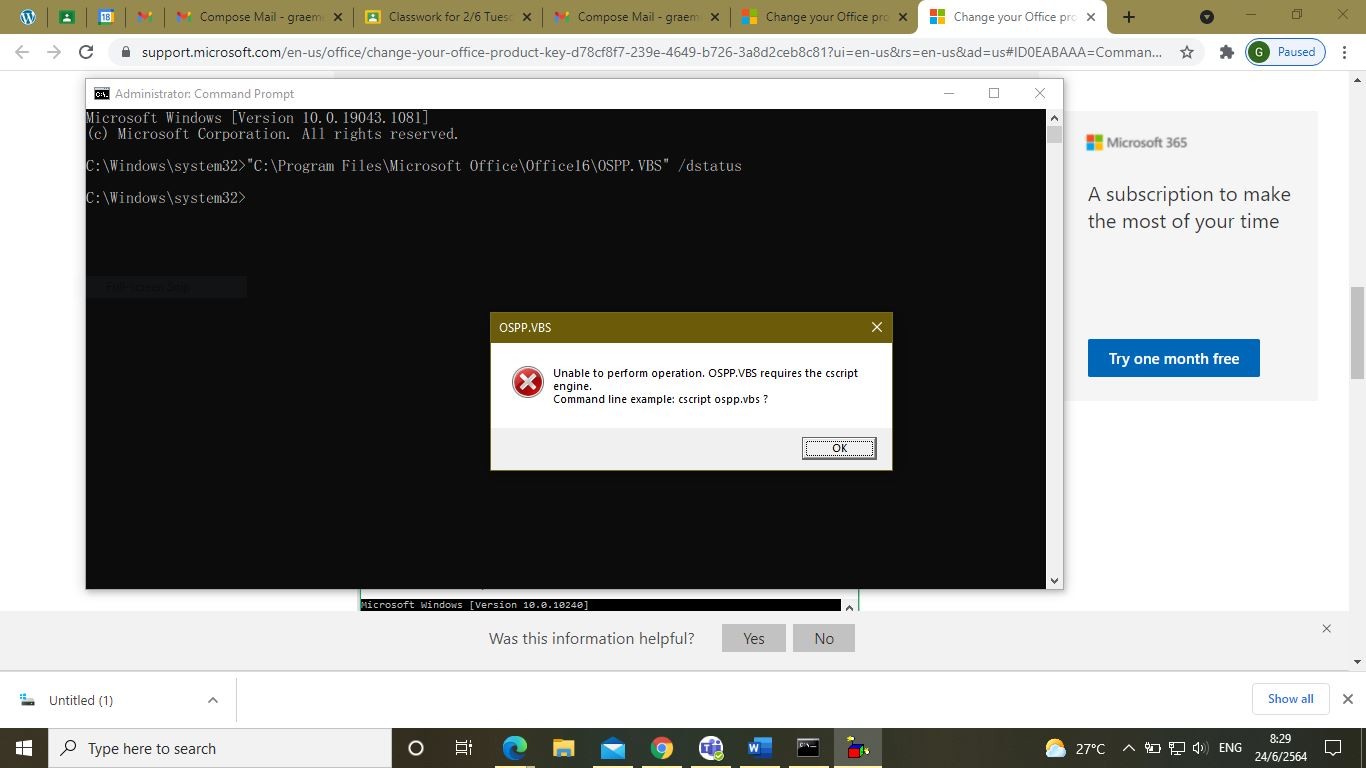1366x768 pixels.
Task: Change ENG input language
Action: coord(1230,748)
